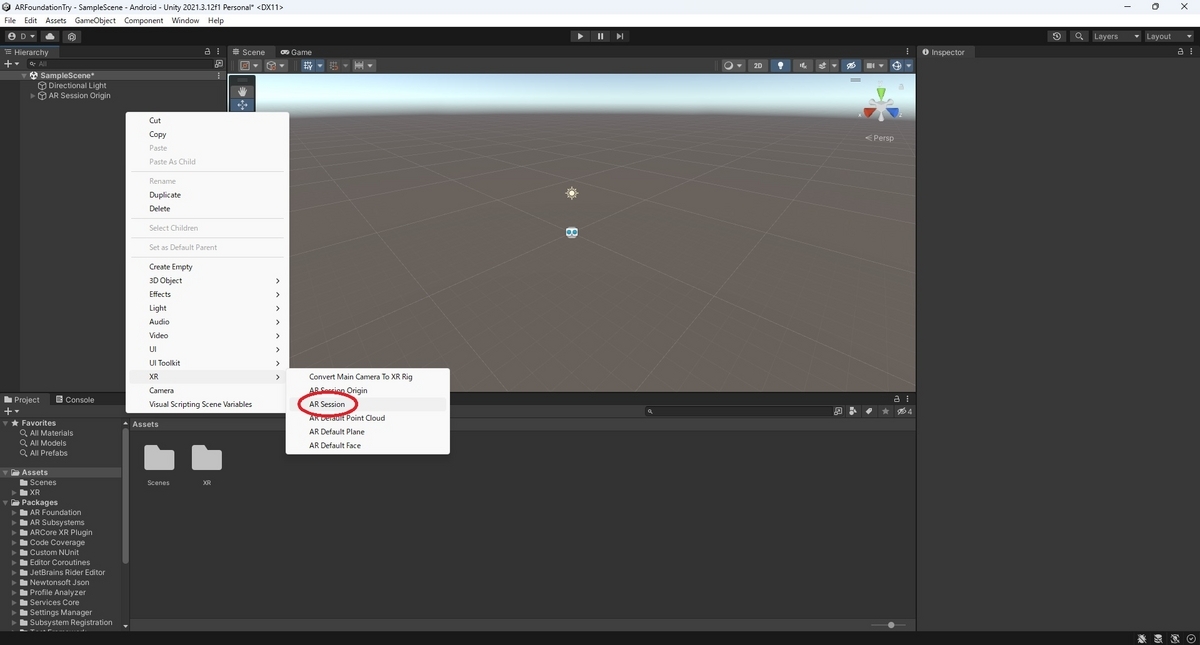Open the Plastic SCM version control icon
This screenshot has width=1200, height=645.
[x=71, y=36]
